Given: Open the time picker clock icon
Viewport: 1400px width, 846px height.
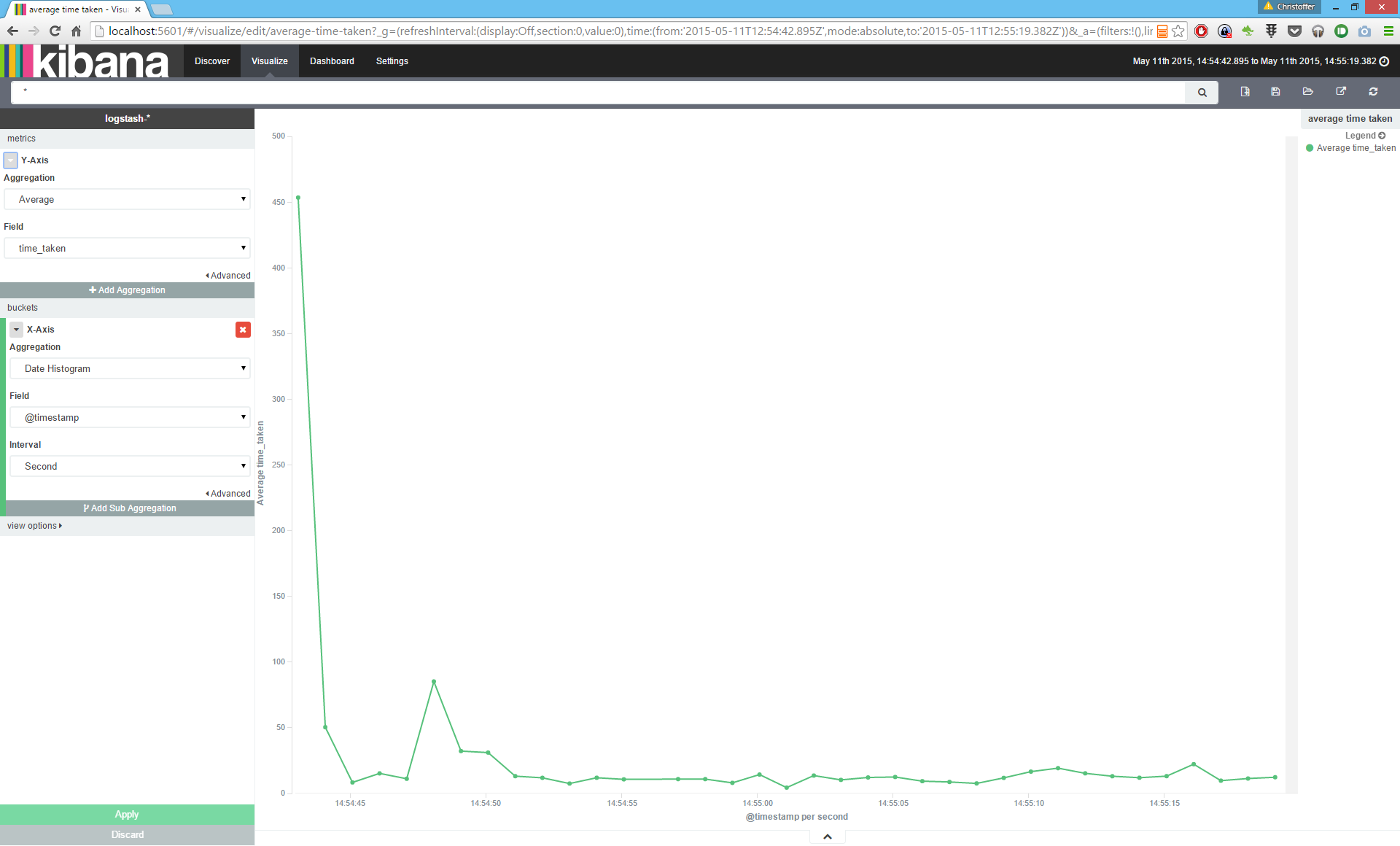Looking at the screenshot, I should [x=1384, y=61].
